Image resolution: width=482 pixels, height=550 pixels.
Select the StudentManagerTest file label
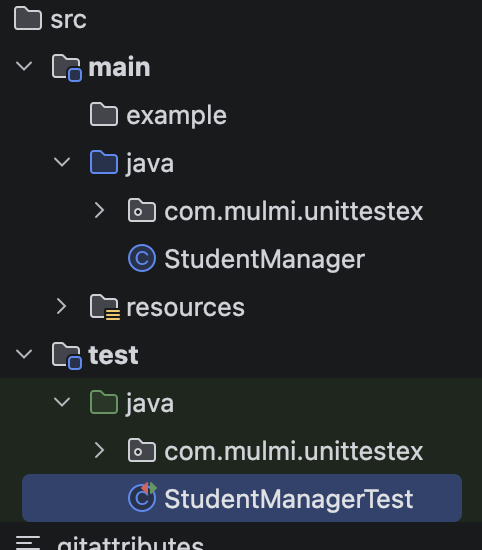pyautogui.click(x=289, y=499)
